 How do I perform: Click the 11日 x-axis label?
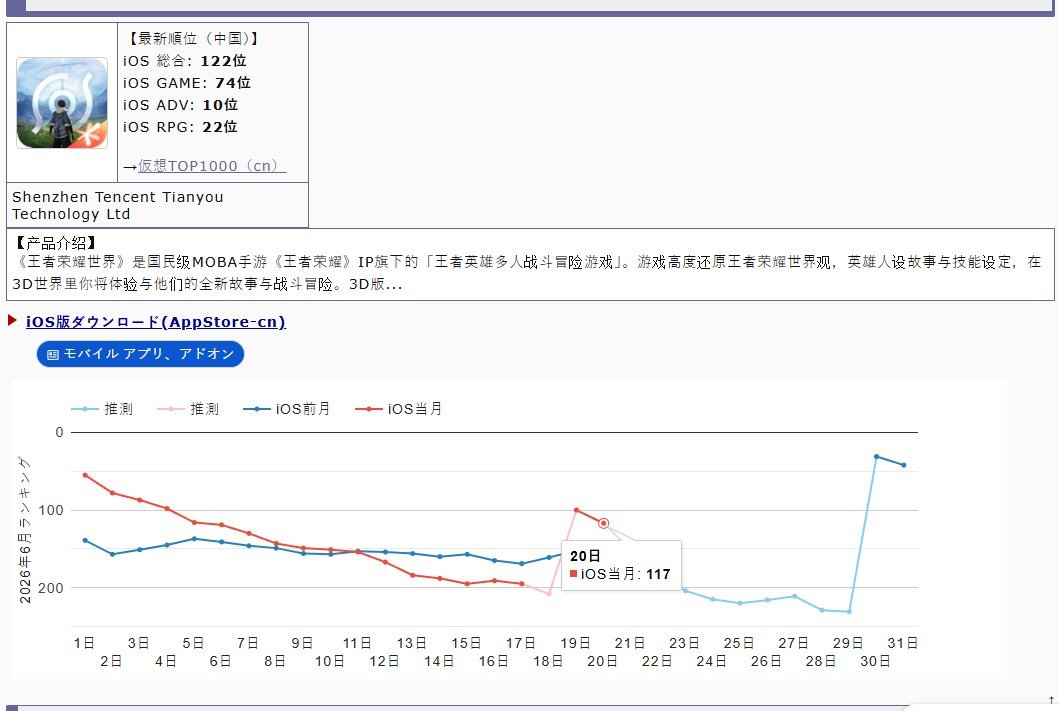click(357, 643)
